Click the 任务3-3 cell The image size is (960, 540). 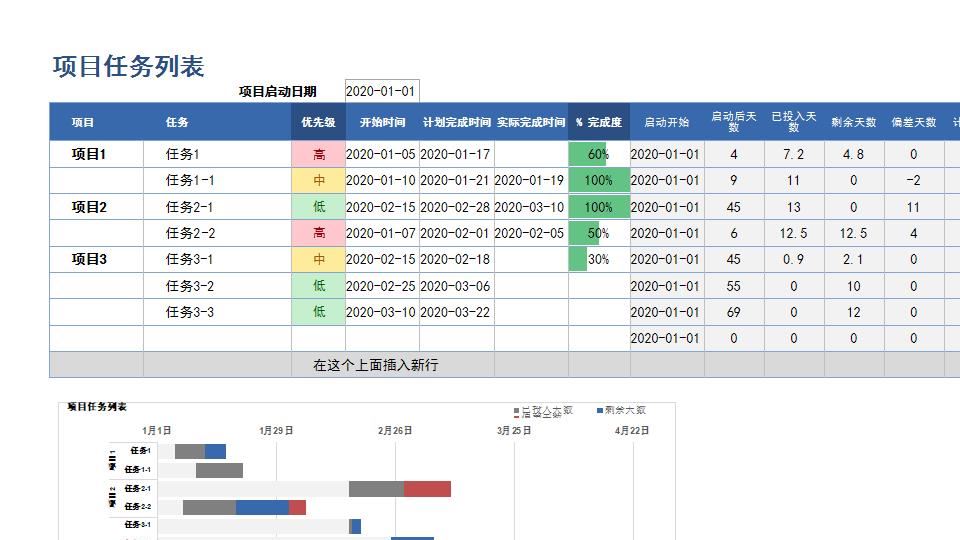tap(217, 312)
